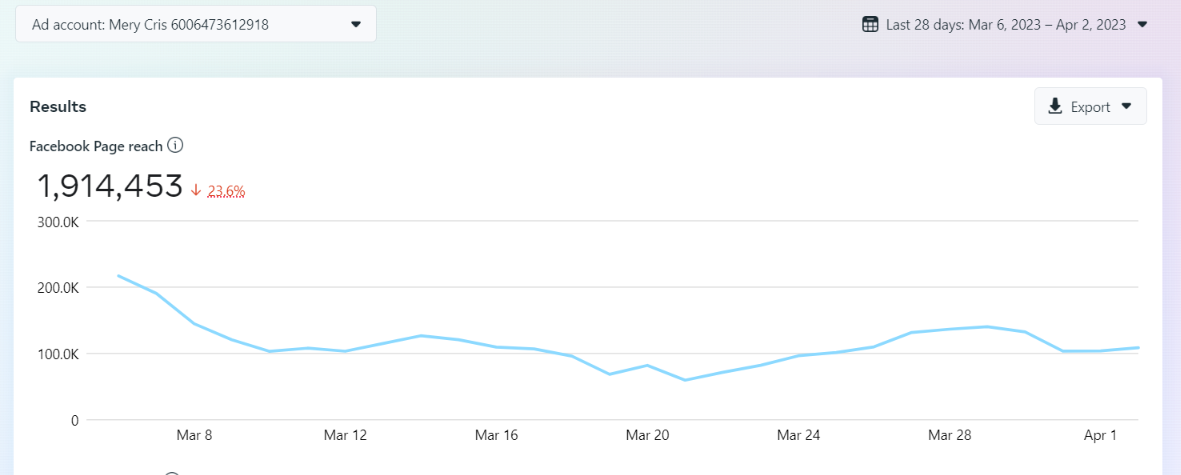Click the Results section heading
Viewport: 1181px width, 475px height.
point(58,106)
